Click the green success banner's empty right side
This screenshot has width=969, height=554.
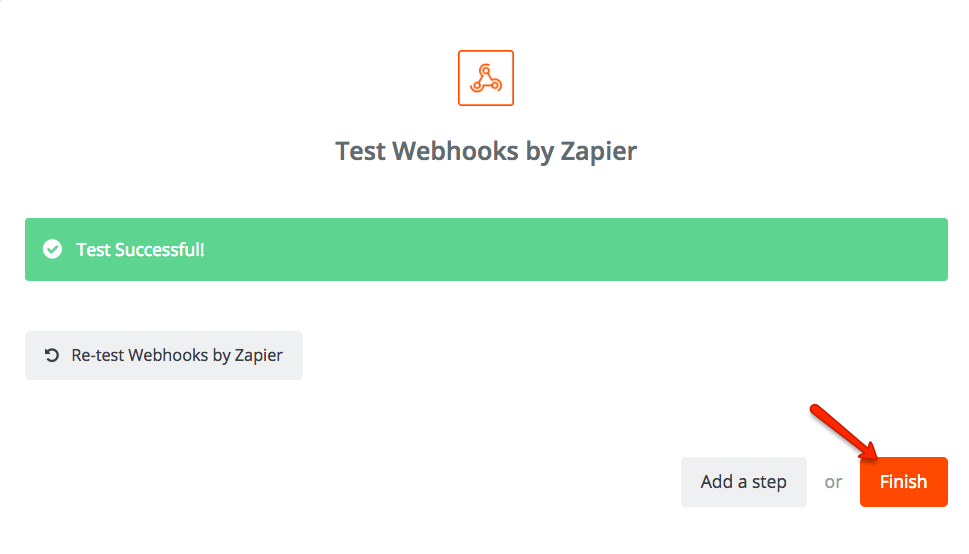pyautogui.click(x=700, y=249)
